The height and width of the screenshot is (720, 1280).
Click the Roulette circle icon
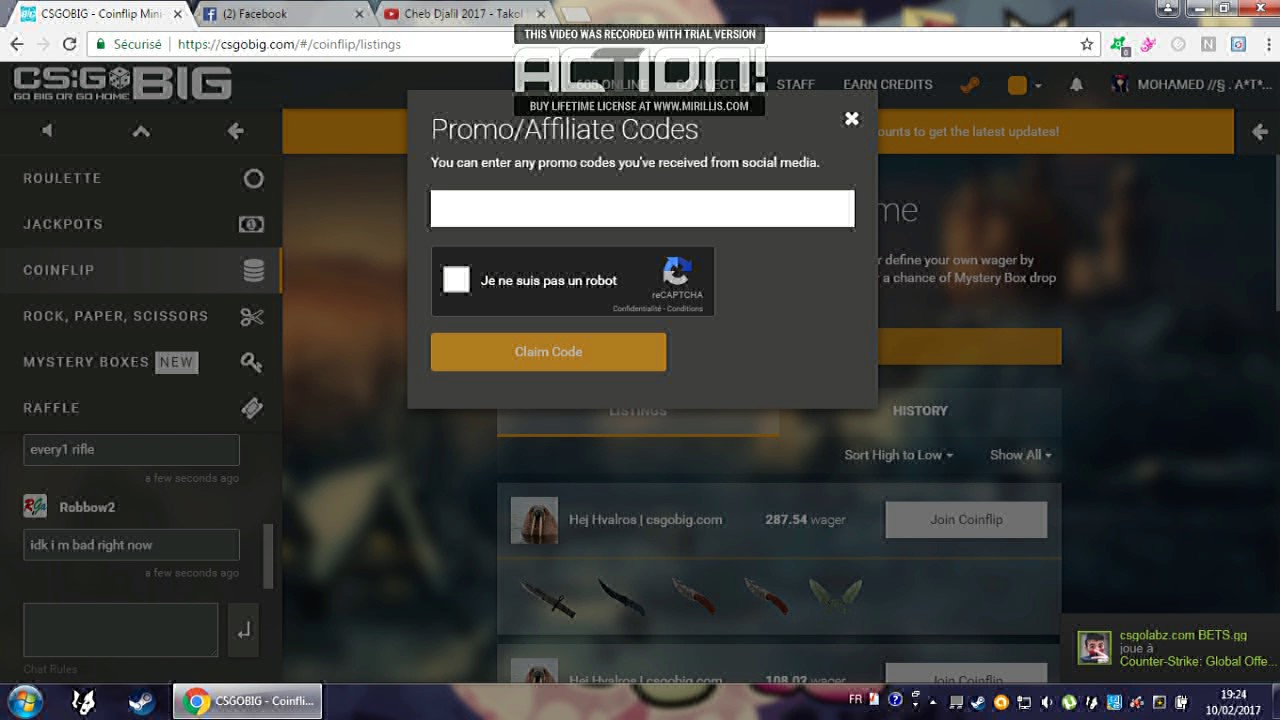tap(253, 178)
